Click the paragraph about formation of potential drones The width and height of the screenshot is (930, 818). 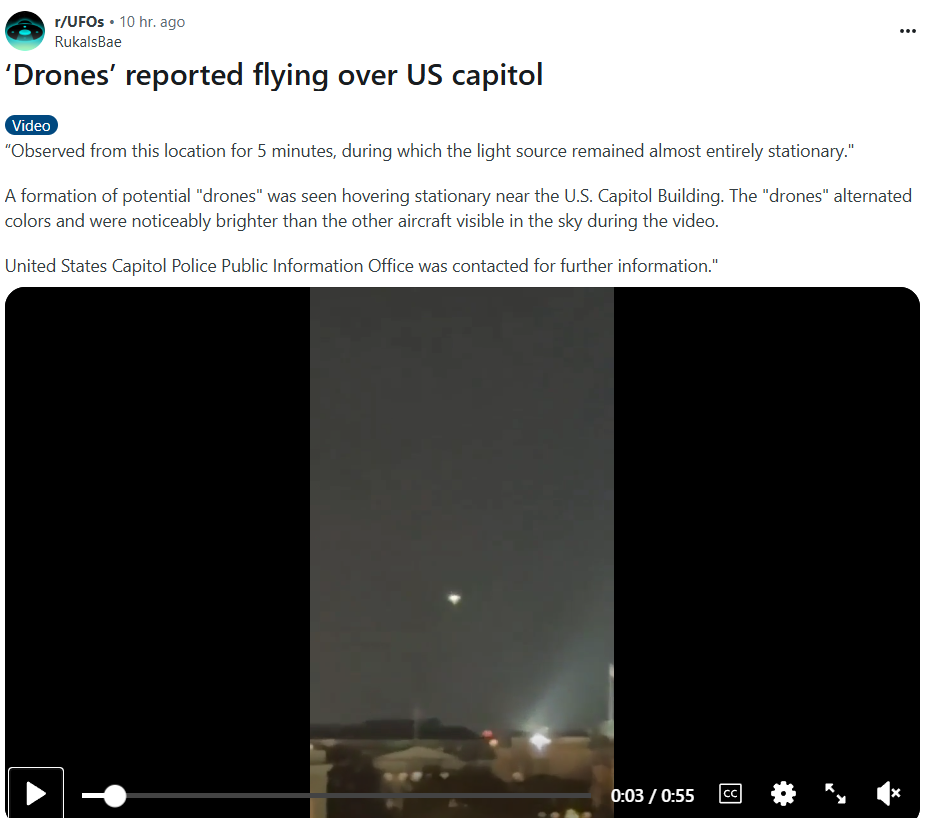click(x=458, y=208)
